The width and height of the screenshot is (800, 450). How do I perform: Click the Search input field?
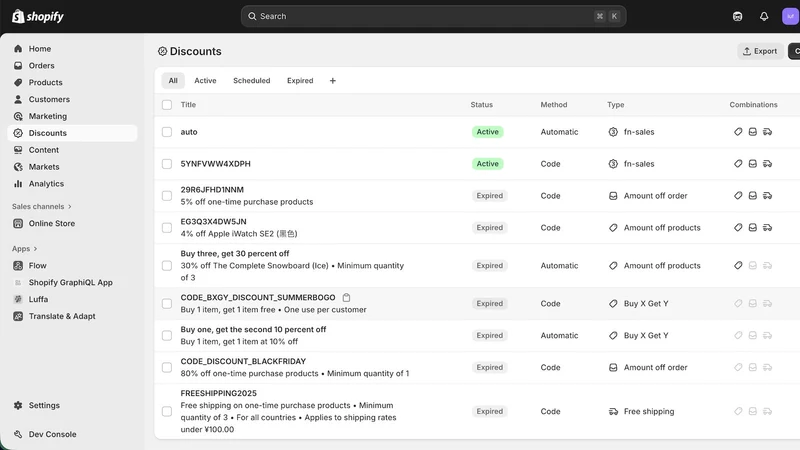[x=433, y=16]
